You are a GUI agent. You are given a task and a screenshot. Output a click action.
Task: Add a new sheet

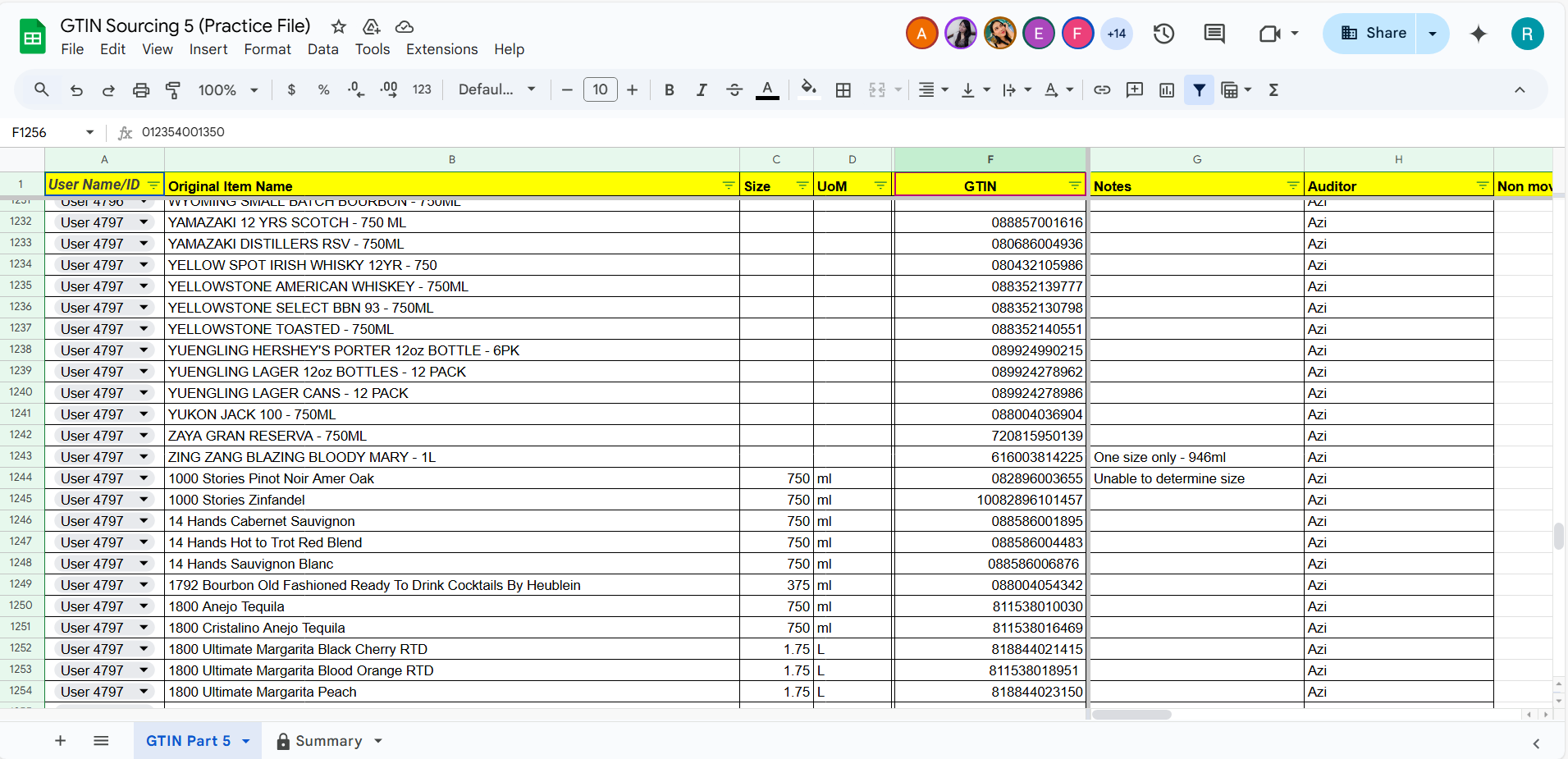60,741
